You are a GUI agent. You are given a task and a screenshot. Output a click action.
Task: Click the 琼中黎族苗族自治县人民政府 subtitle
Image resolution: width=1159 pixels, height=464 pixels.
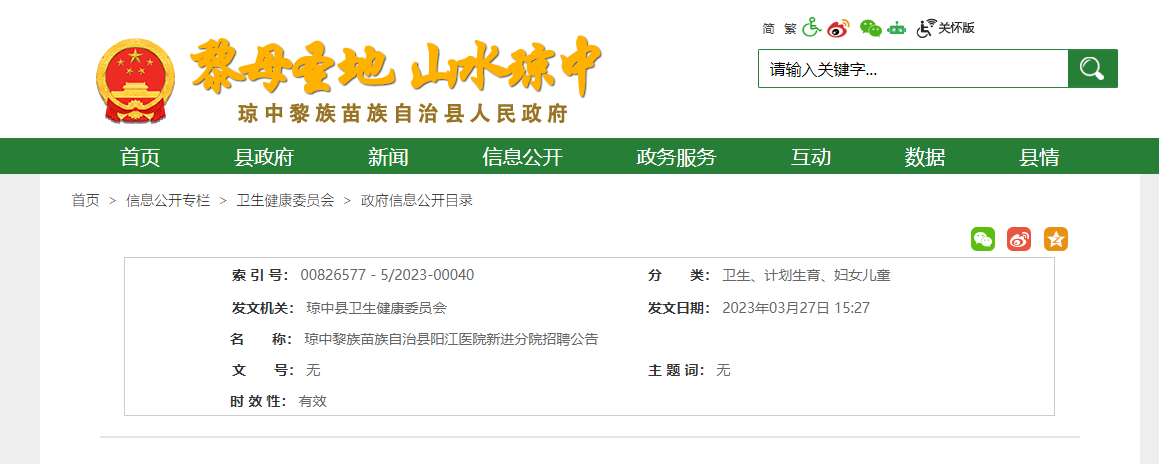[x=402, y=114]
